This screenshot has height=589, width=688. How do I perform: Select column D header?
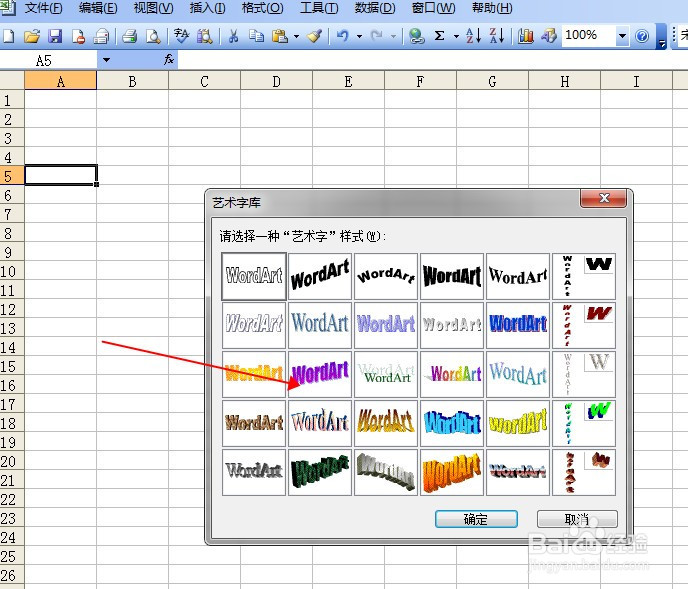click(x=276, y=81)
